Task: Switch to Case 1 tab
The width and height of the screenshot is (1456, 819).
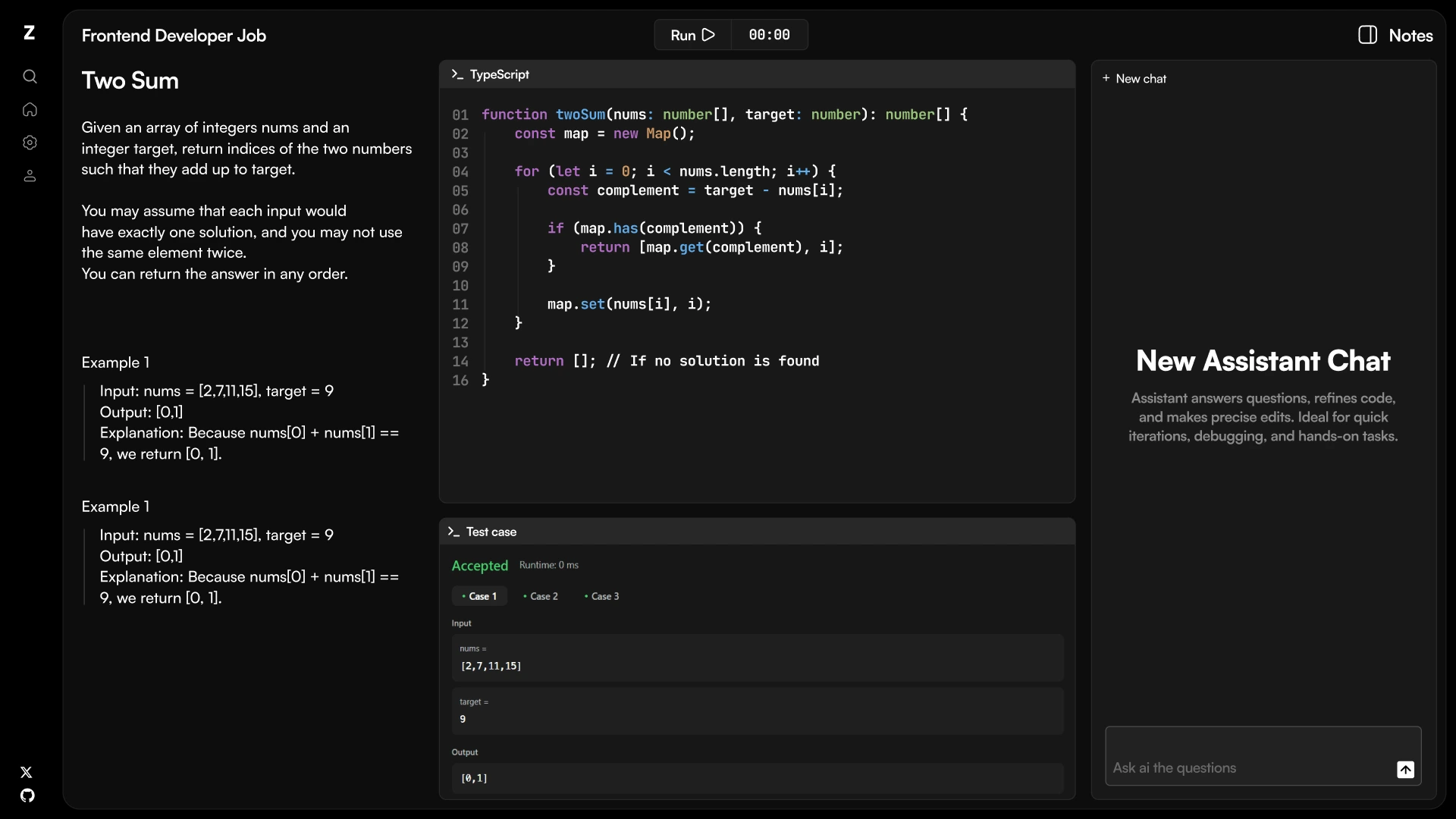Action: pyautogui.click(x=479, y=596)
